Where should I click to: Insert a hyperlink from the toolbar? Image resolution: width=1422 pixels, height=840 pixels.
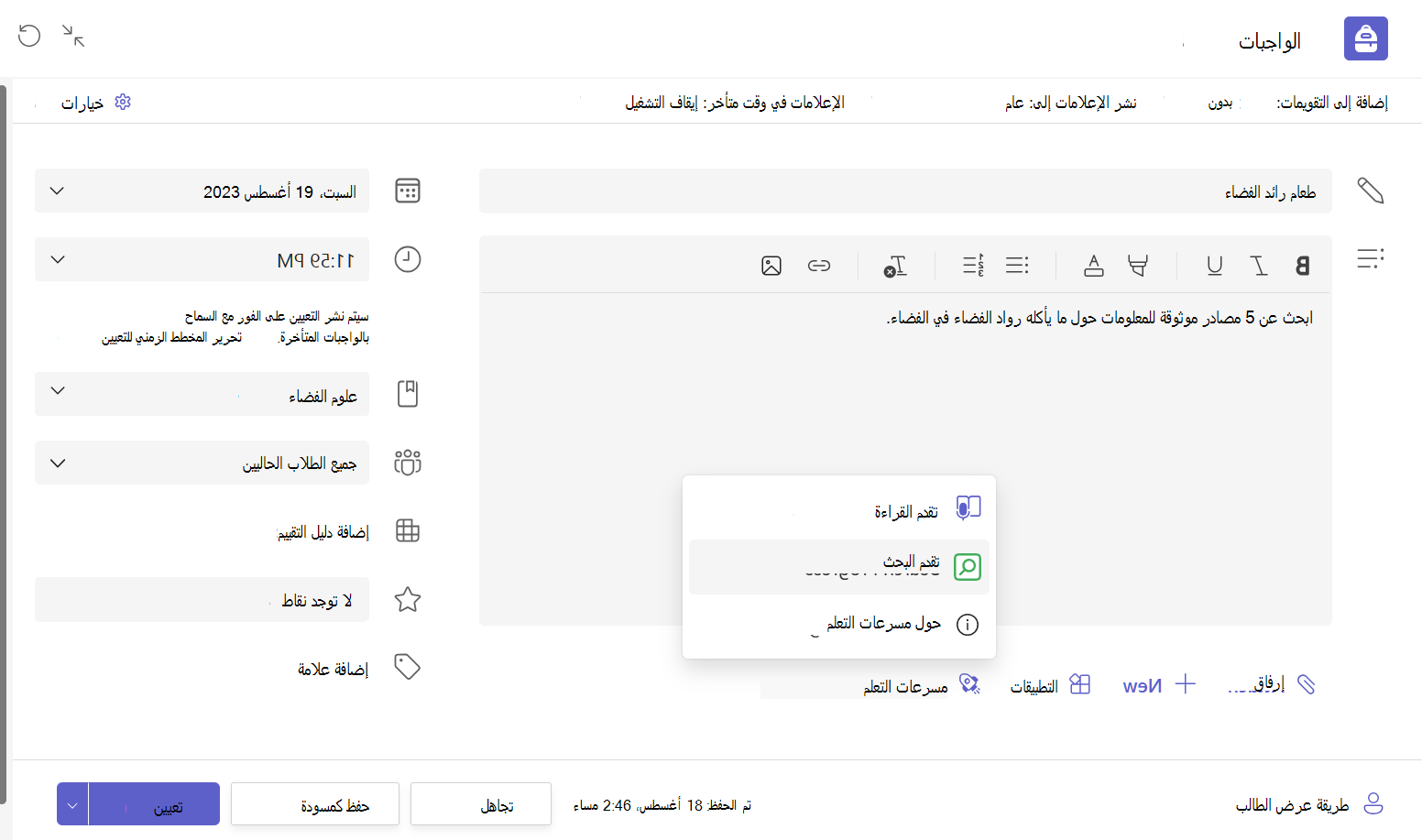[x=819, y=266]
